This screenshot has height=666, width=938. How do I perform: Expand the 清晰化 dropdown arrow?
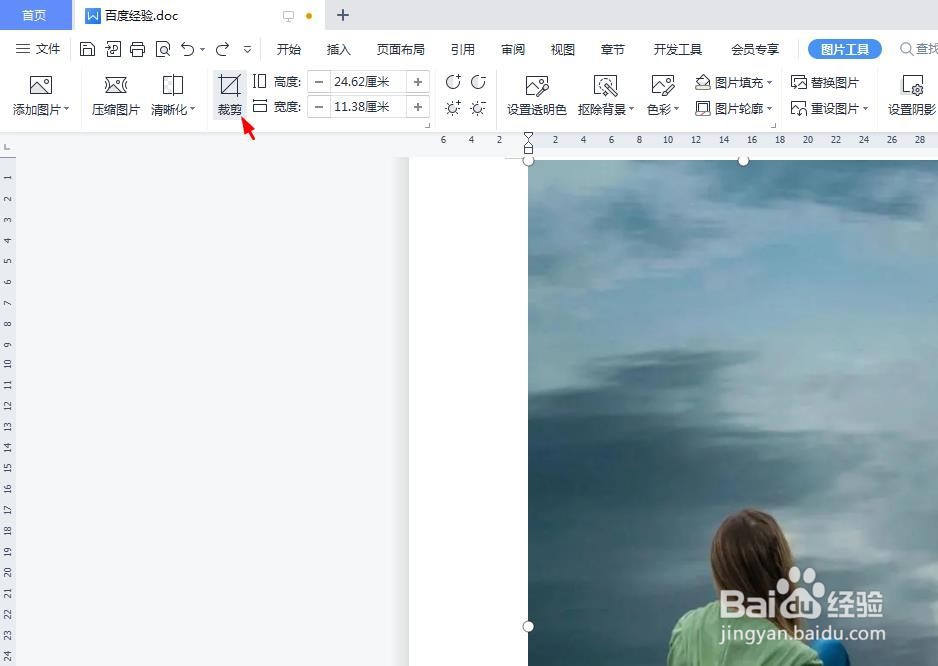click(x=193, y=109)
